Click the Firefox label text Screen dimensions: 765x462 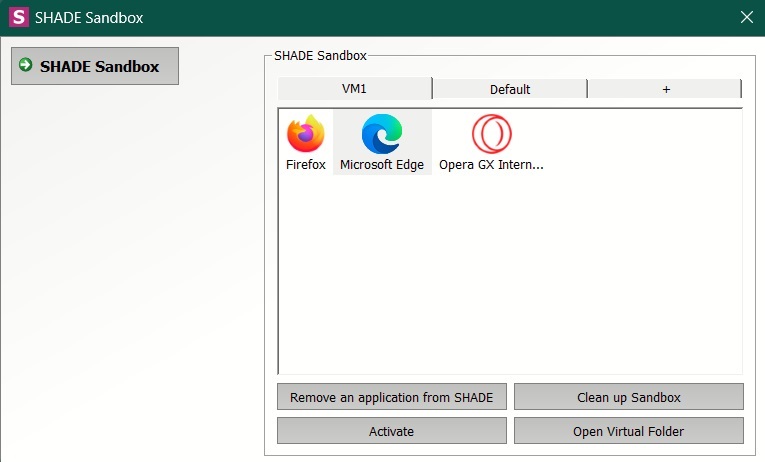pos(306,164)
